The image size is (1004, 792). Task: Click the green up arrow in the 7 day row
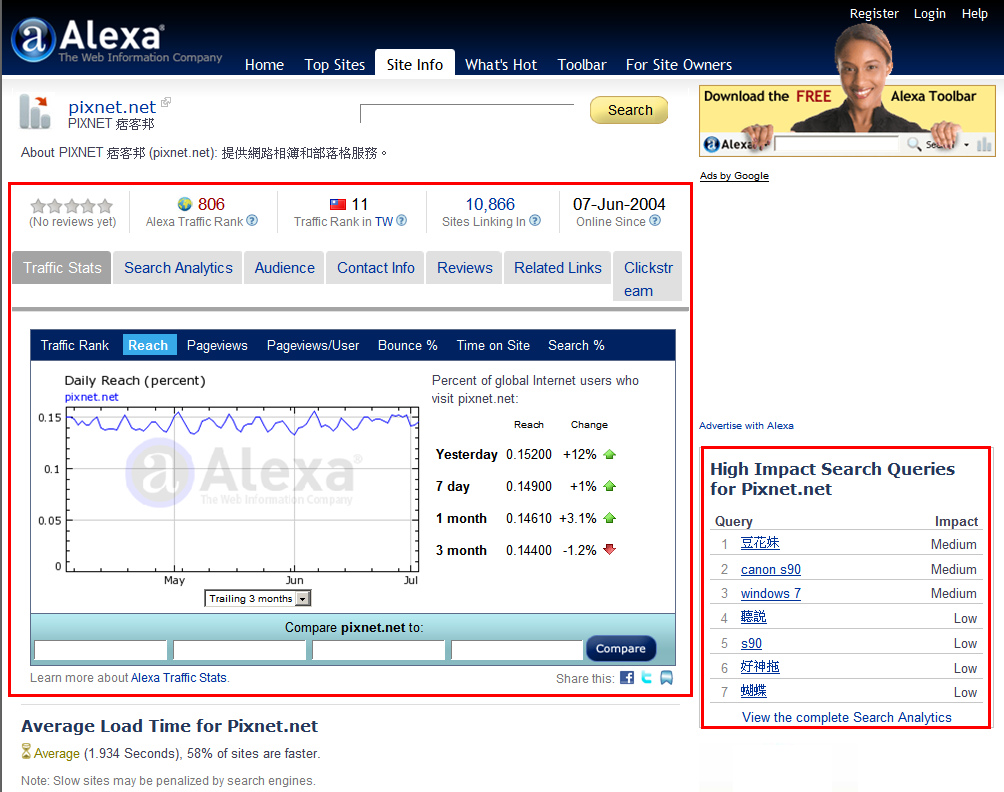tap(610, 486)
